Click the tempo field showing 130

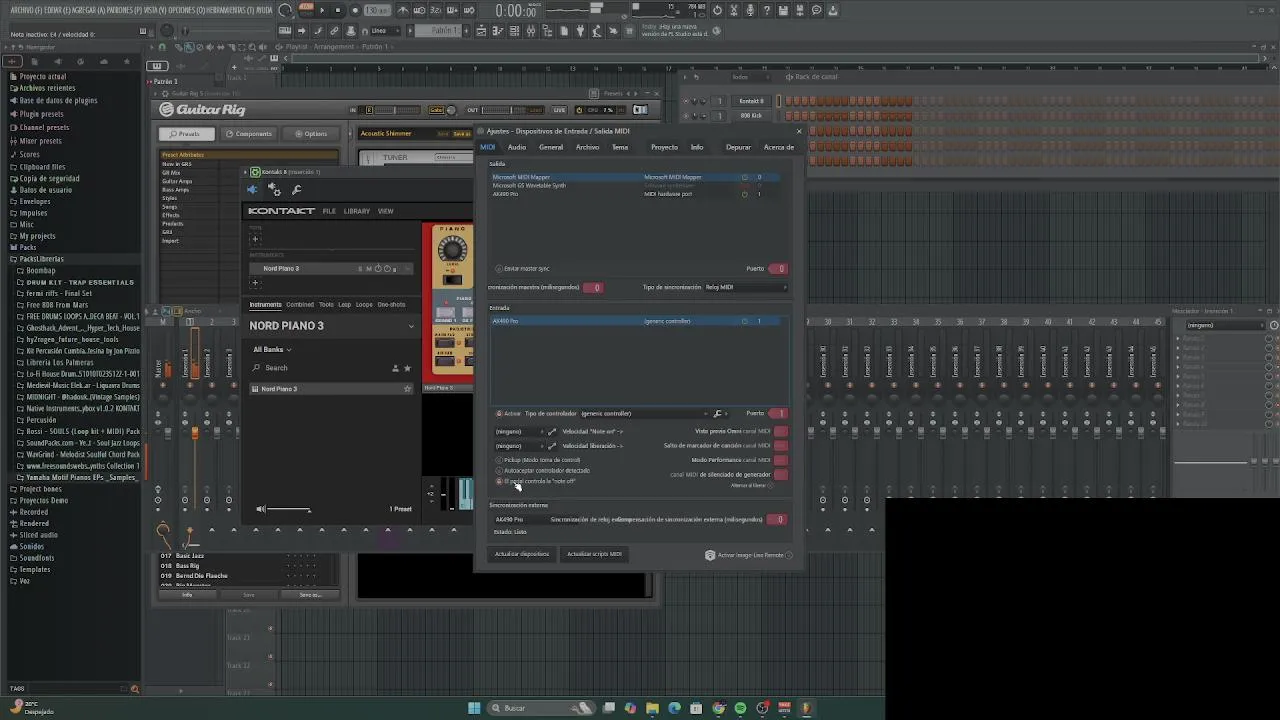pos(377,10)
